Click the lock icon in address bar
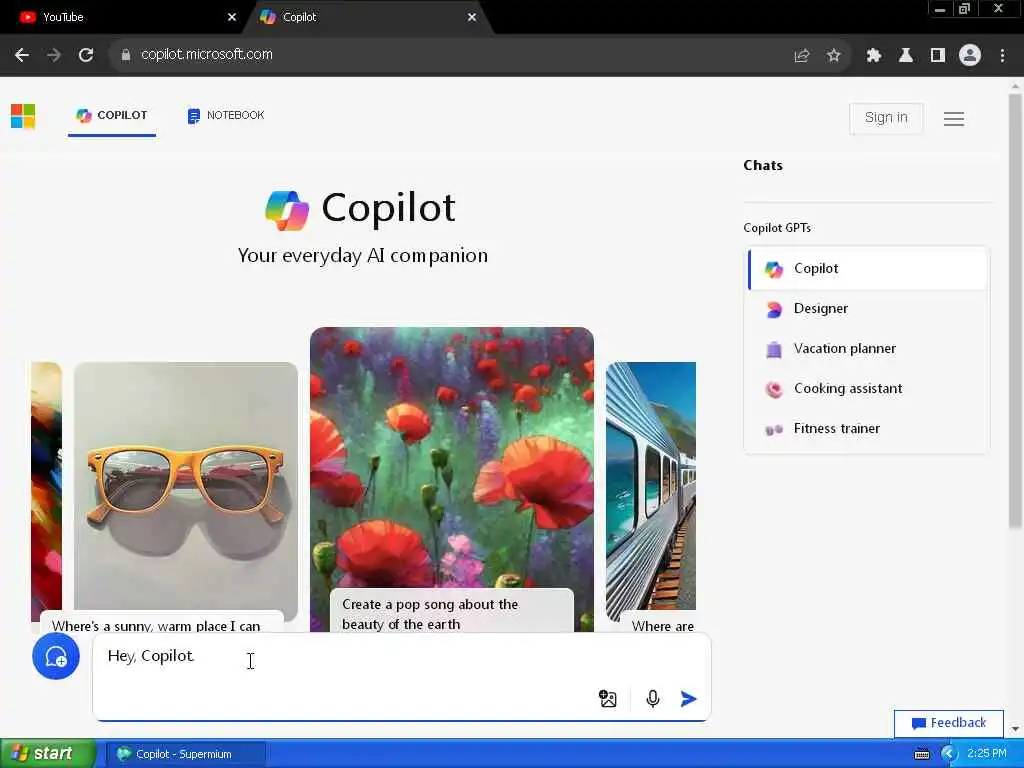Screen dimensions: 1024x768 125,55
